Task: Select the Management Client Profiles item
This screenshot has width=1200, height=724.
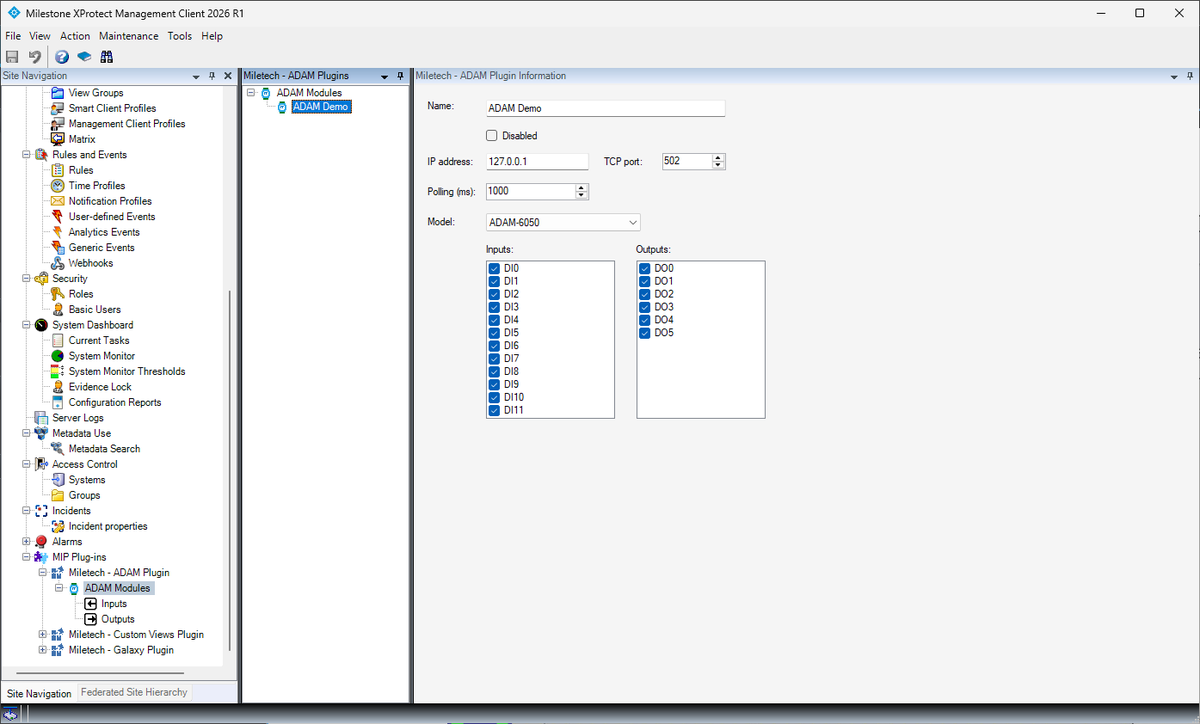Action: [127, 124]
